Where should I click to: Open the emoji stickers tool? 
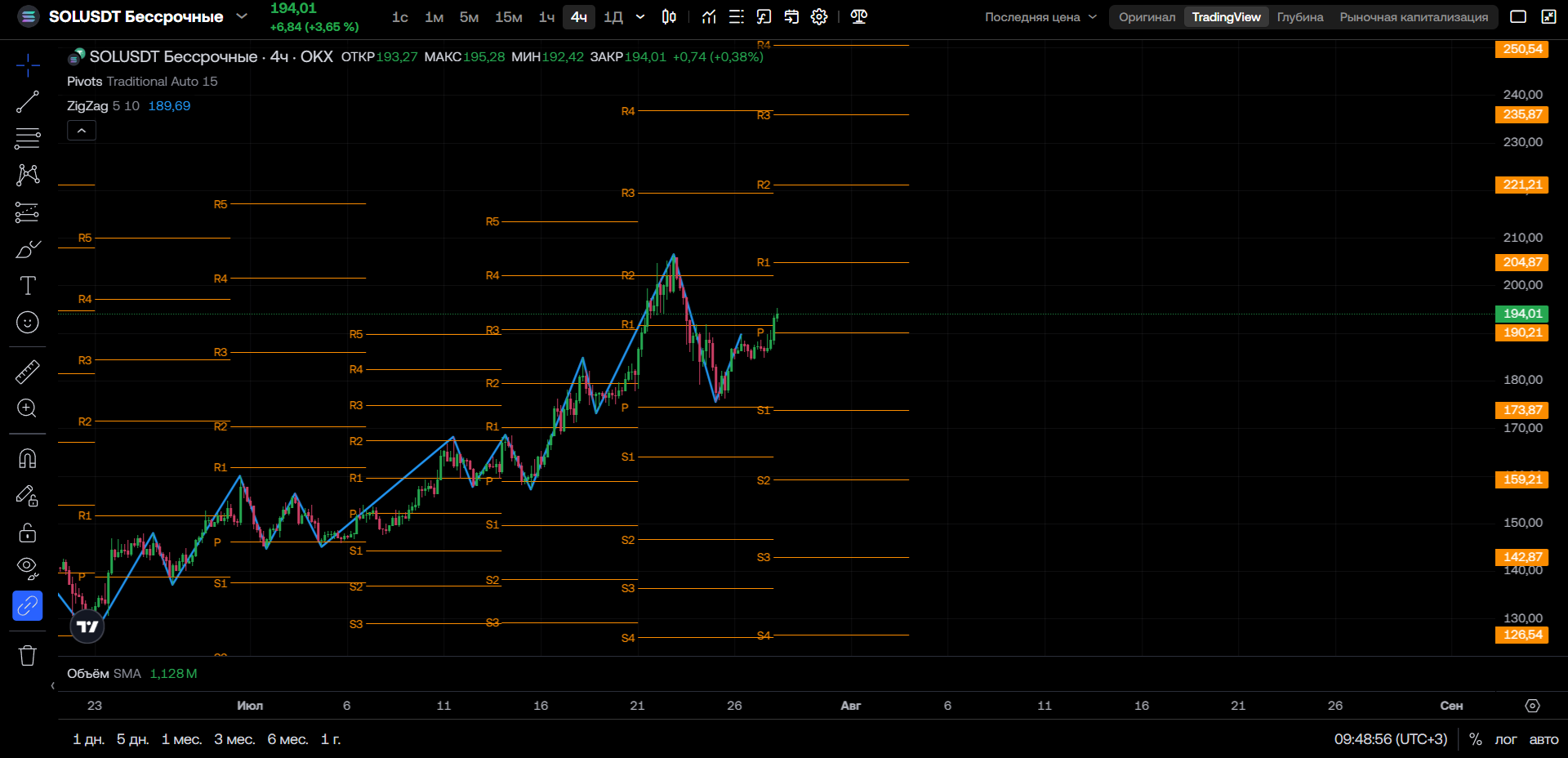coord(28,323)
